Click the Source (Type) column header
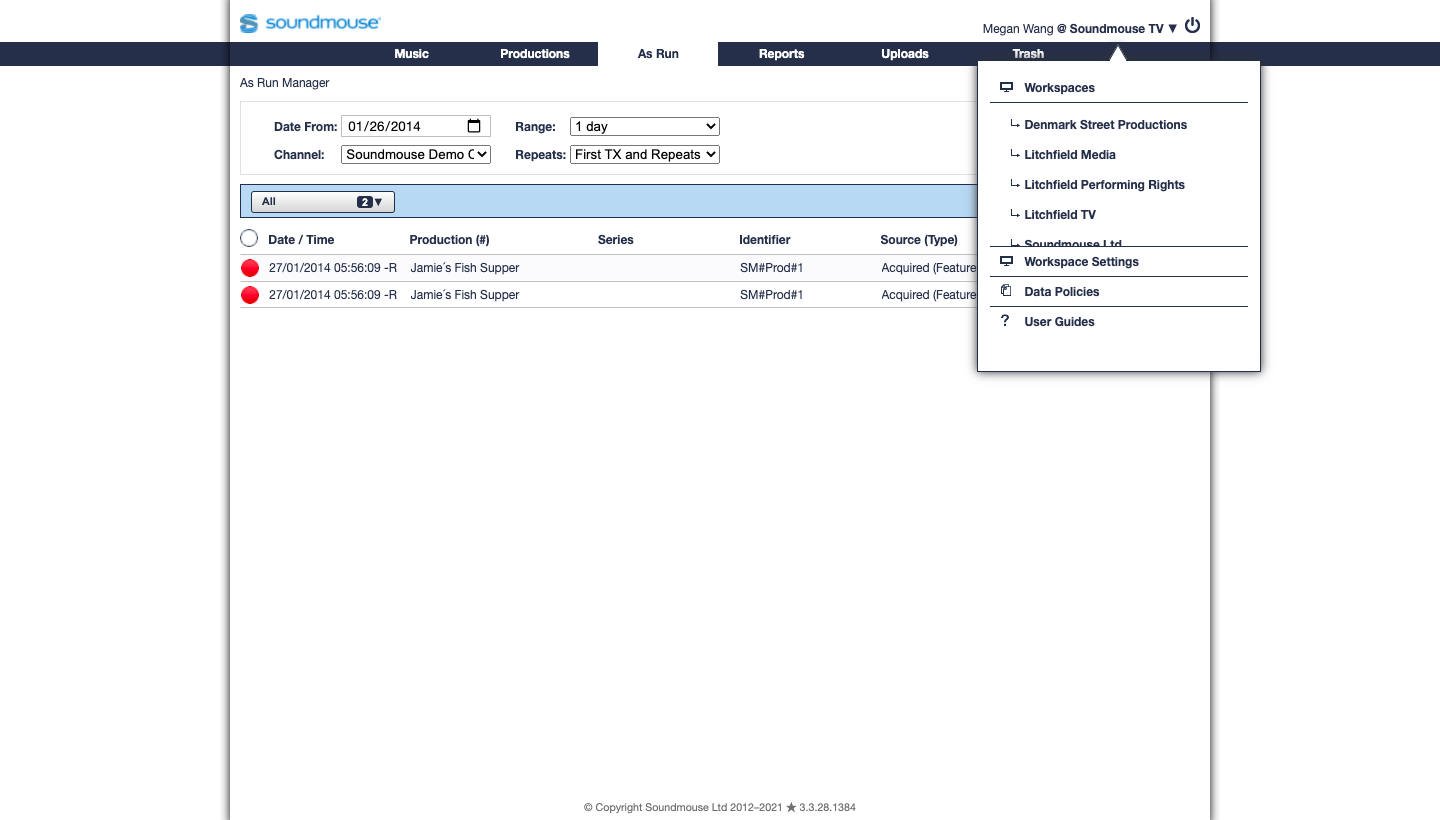The image size is (1440, 820). pyautogui.click(x=919, y=240)
